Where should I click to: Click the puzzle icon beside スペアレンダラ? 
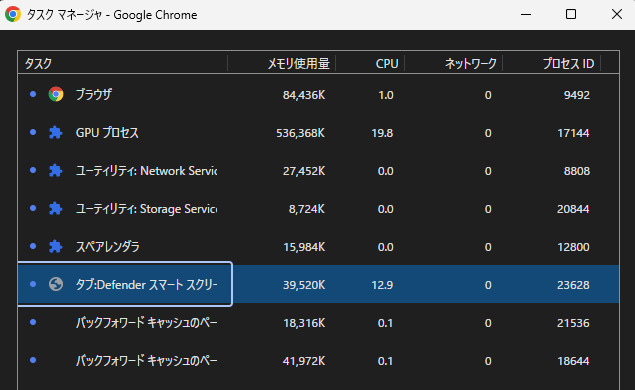[x=55, y=247]
